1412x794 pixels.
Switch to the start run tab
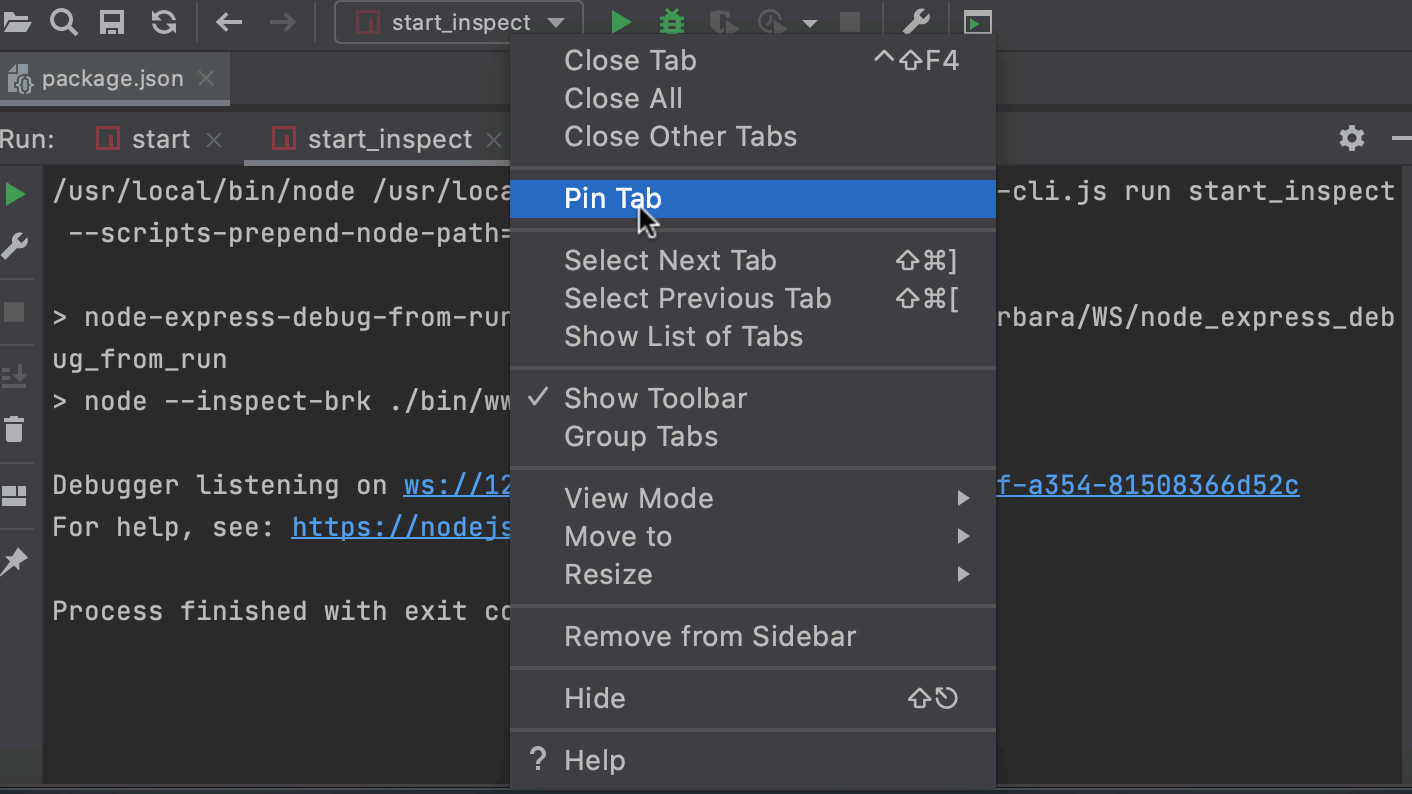pyautogui.click(x=160, y=139)
